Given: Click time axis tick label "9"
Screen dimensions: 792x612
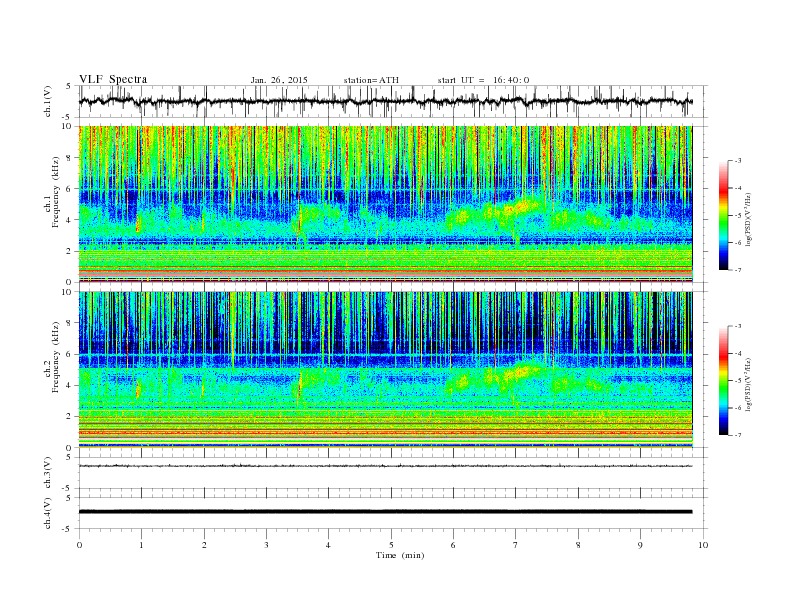Looking at the screenshot, I should point(640,545).
